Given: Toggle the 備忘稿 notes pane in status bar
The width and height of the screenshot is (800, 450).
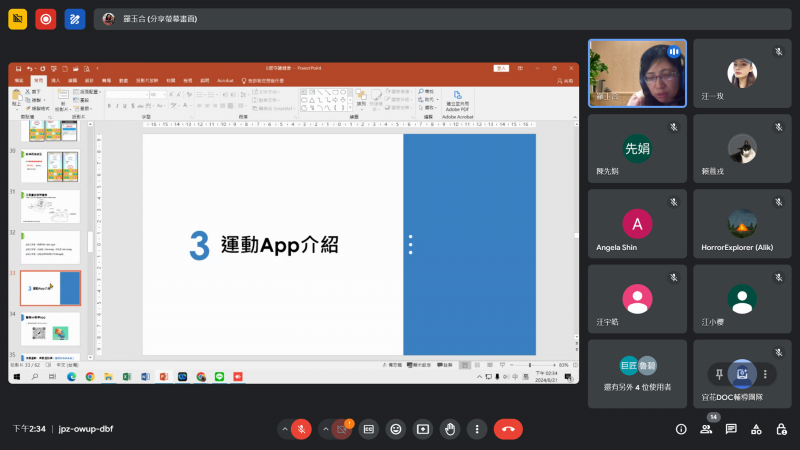Looking at the screenshot, I should pos(392,365).
